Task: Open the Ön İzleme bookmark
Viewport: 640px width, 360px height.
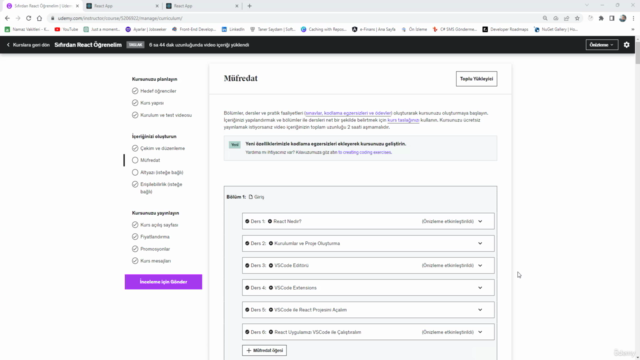Action: (x=414, y=29)
